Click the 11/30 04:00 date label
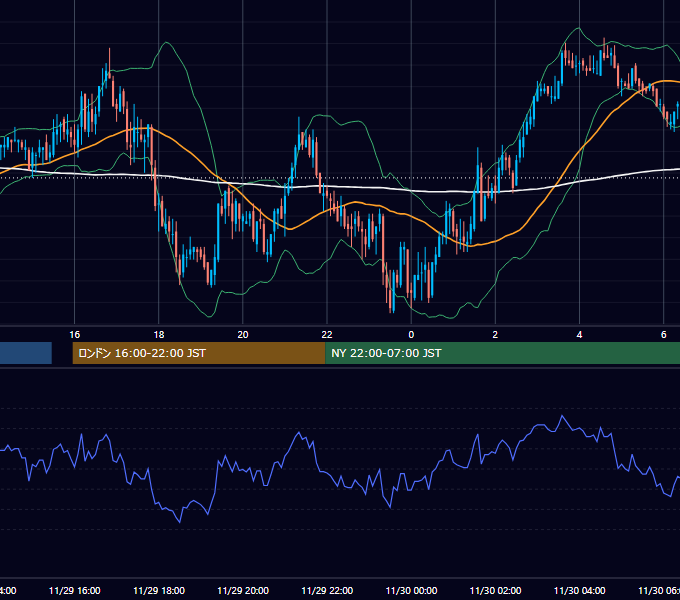The width and height of the screenshot is (680, 600). 579,590
